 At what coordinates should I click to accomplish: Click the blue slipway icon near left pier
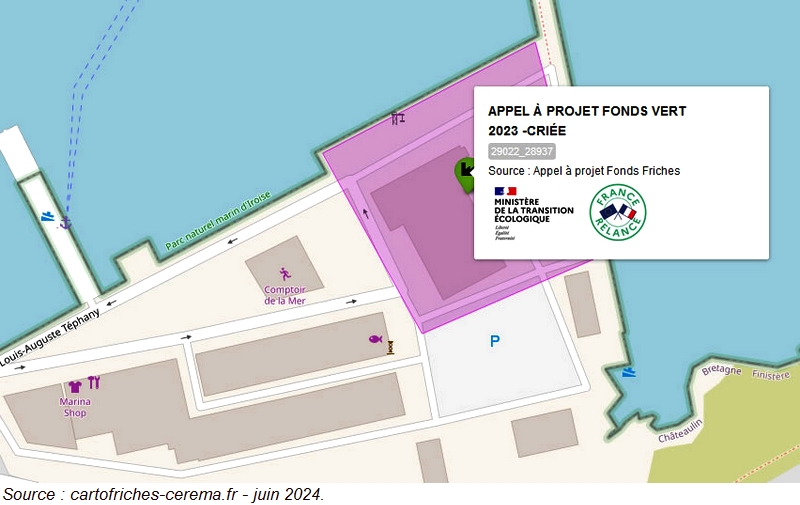tap(47, 215)
